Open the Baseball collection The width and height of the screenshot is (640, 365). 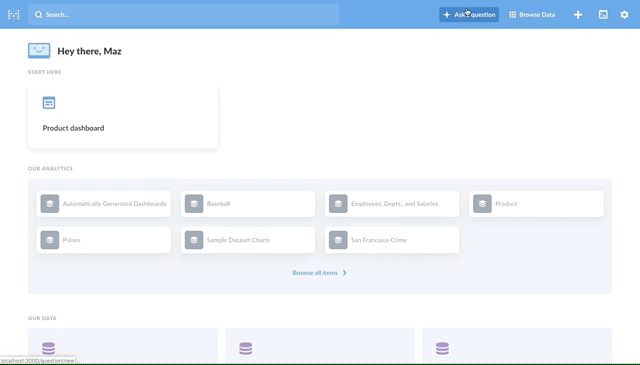pos(248,204)
